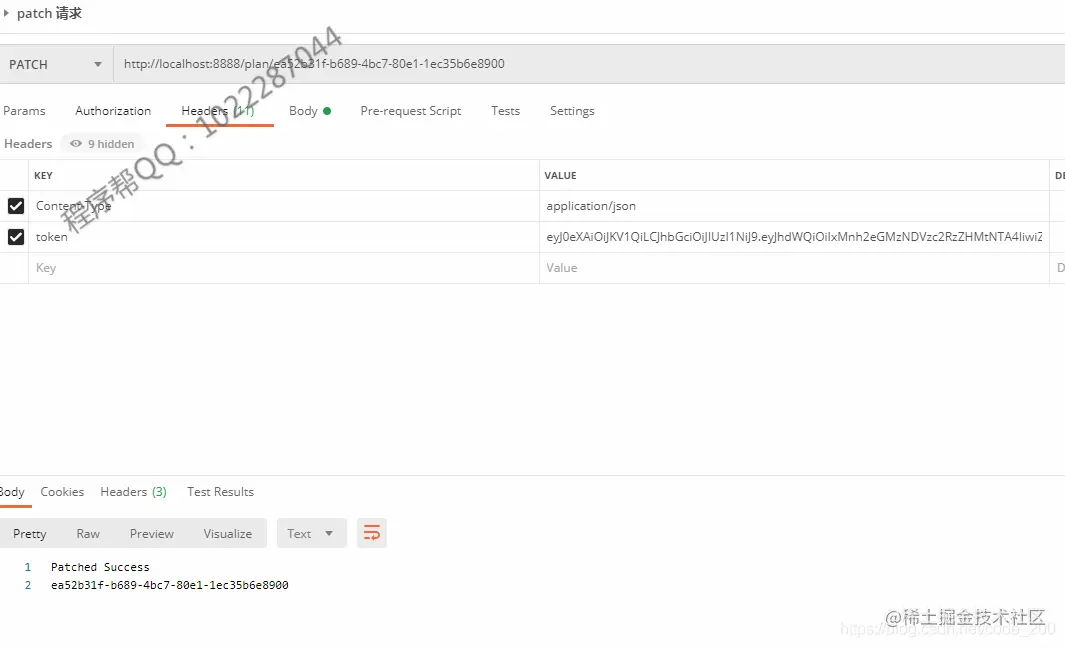Open the Authorization tab
Image resolution: width=1065 pixels, height=647 pixels.
point(113,111)
